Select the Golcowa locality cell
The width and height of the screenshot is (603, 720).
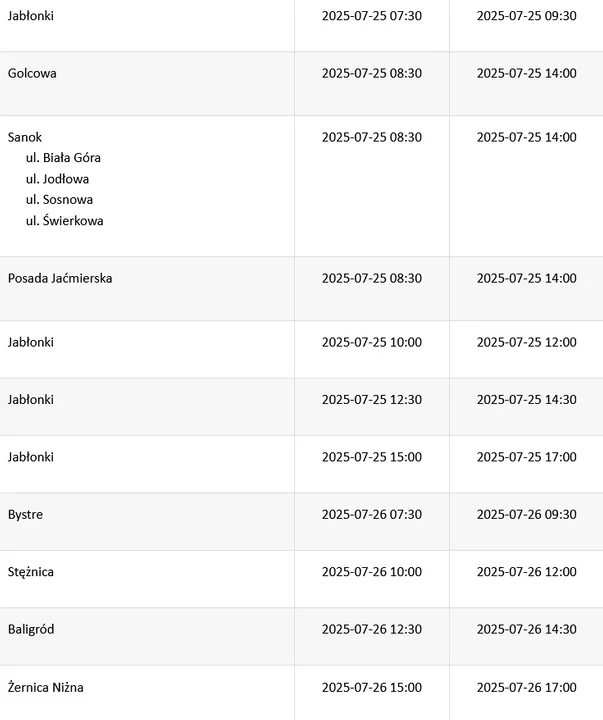[x=32, y=73]
